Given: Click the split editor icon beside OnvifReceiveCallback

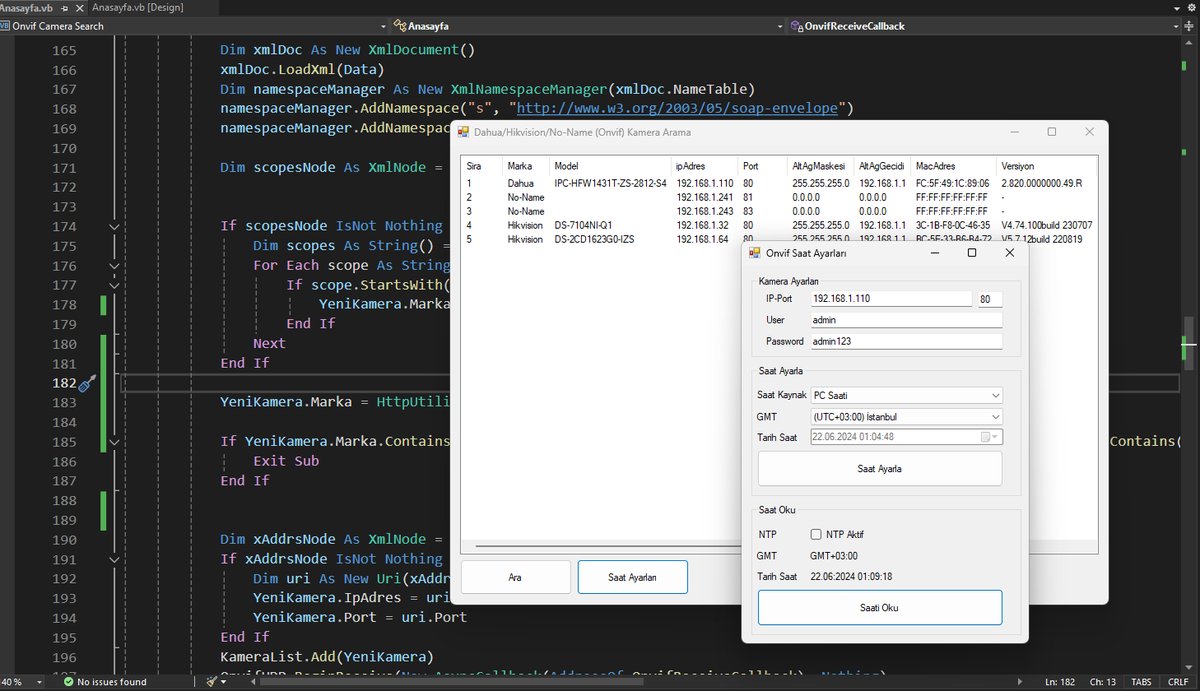Looking at the screenshot, I should point(1188,26).
